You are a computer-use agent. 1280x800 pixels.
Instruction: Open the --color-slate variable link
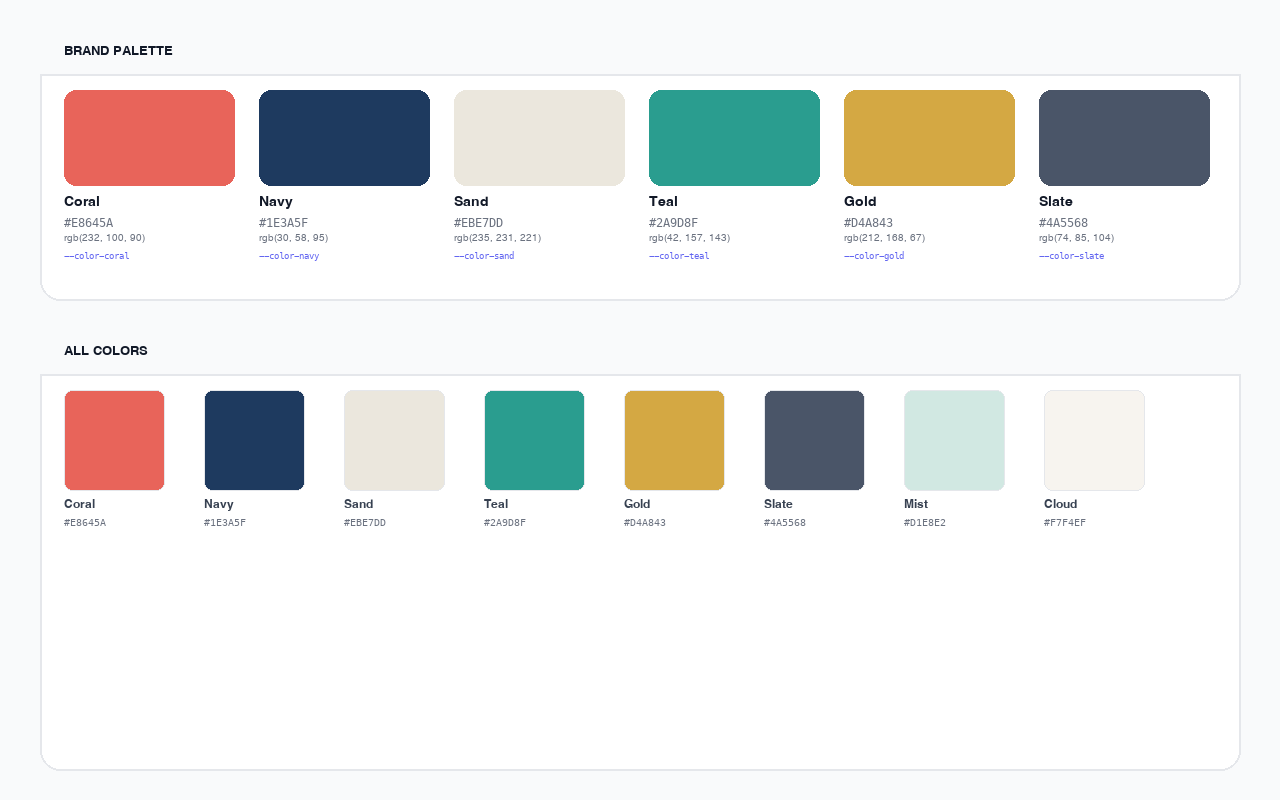[1072, 255]
